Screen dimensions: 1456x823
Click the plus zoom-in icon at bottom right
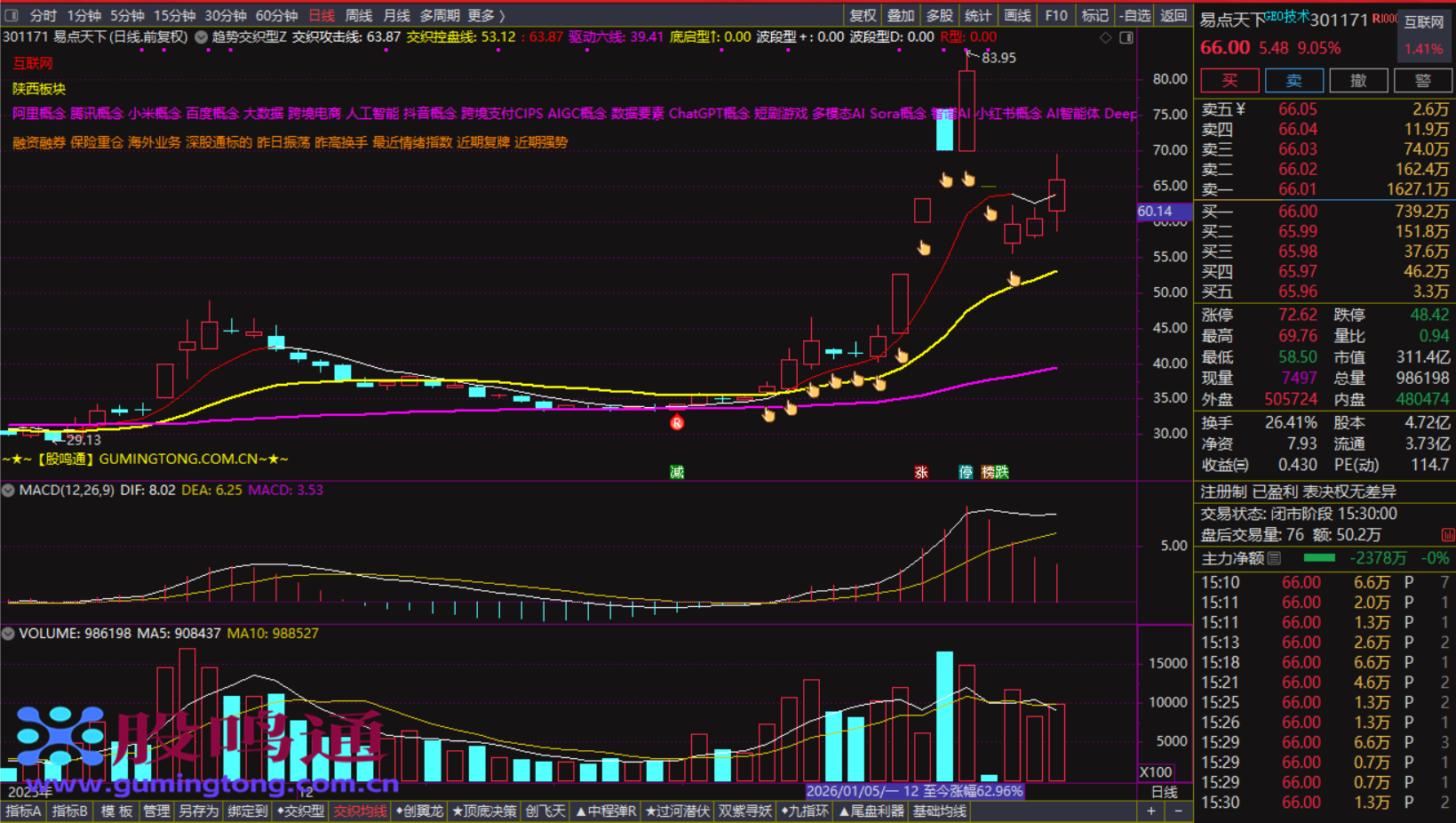(x=1151, y=811)
